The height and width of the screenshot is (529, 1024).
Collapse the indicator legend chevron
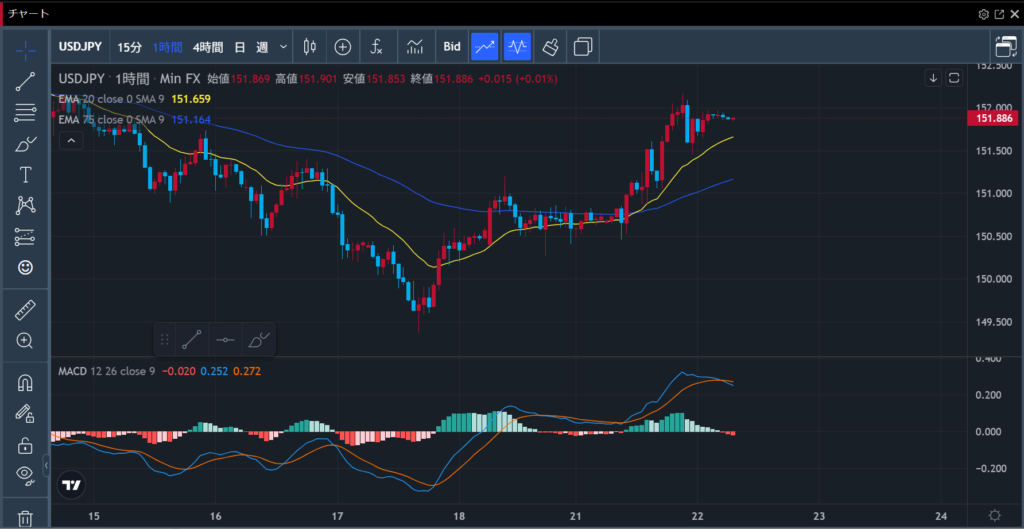pyautogui.click(x=70, y=142)
